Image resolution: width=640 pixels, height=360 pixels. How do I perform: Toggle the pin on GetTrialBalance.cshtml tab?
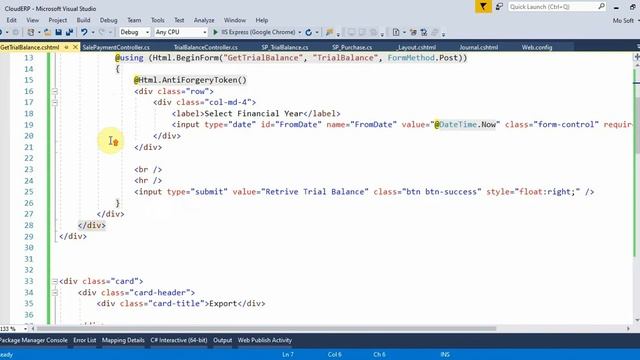tap(67, 47)
